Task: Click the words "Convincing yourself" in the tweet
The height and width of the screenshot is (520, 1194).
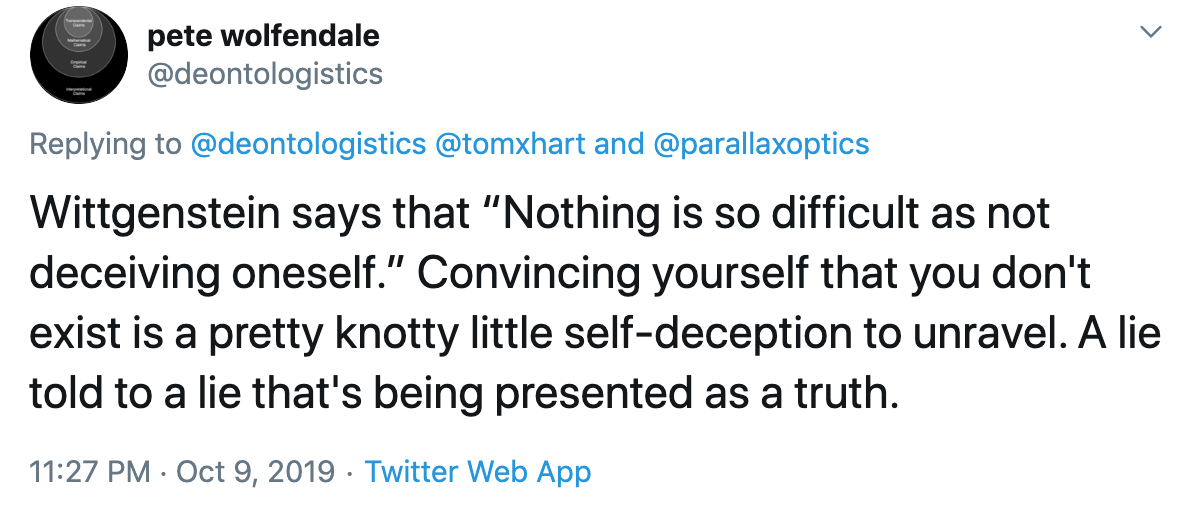Action: coord(544,274)
